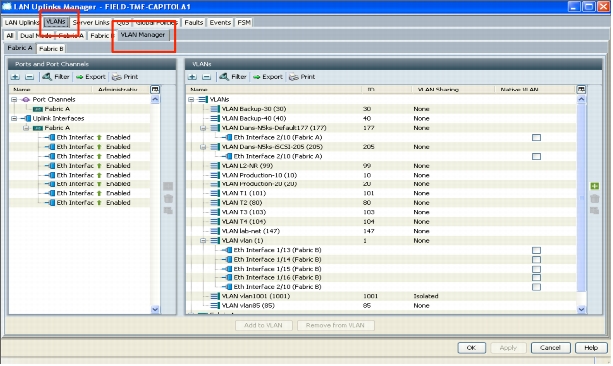
Task: Click Export in Ports and Port Channels panel
Action: pos(91,77)
